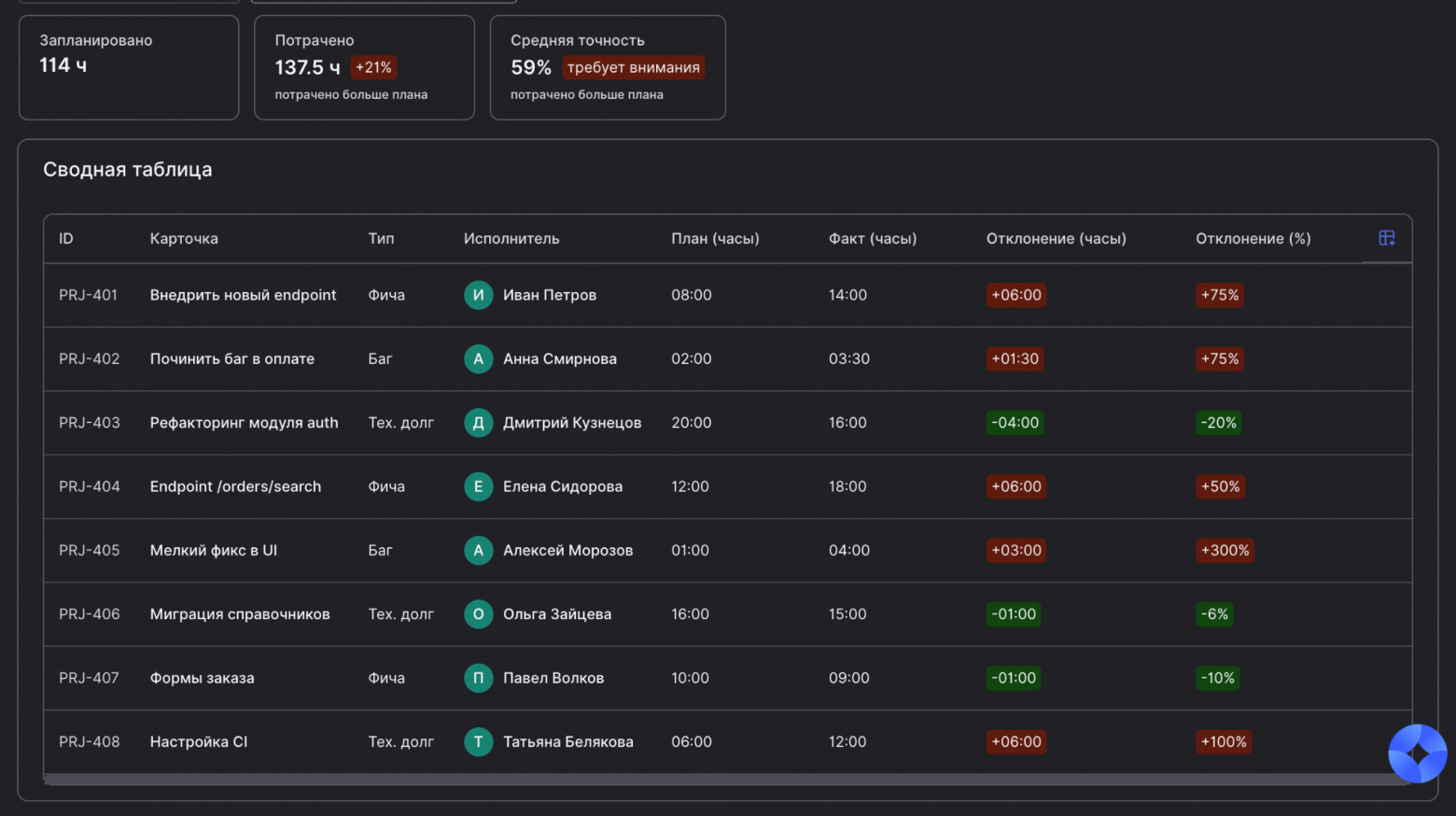Click card name Рефакторинг модуля auth
The image size is (1456, 816).
tap(245, 423)
